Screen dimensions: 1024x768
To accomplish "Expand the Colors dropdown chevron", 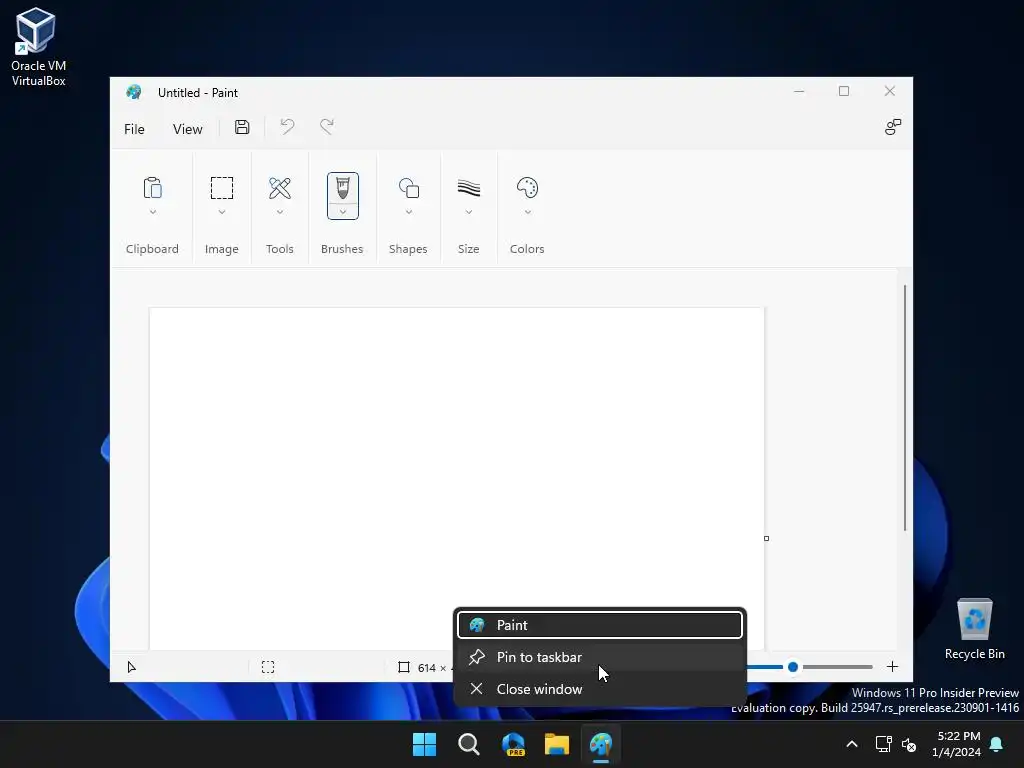I will point(527,212).
